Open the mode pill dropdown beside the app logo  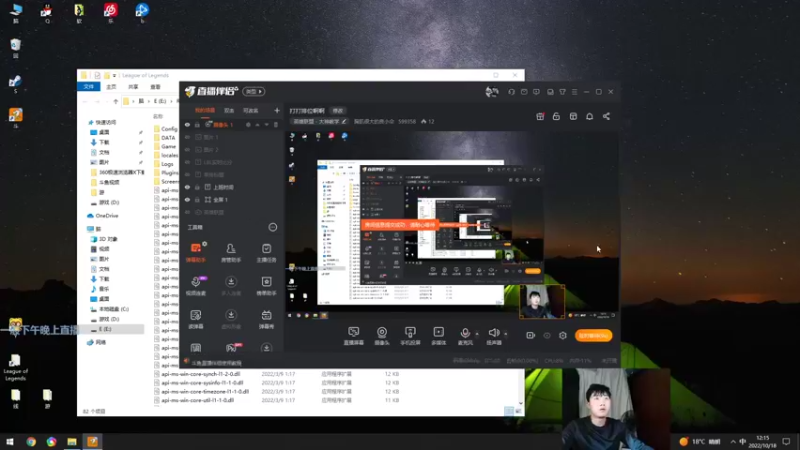254,91
